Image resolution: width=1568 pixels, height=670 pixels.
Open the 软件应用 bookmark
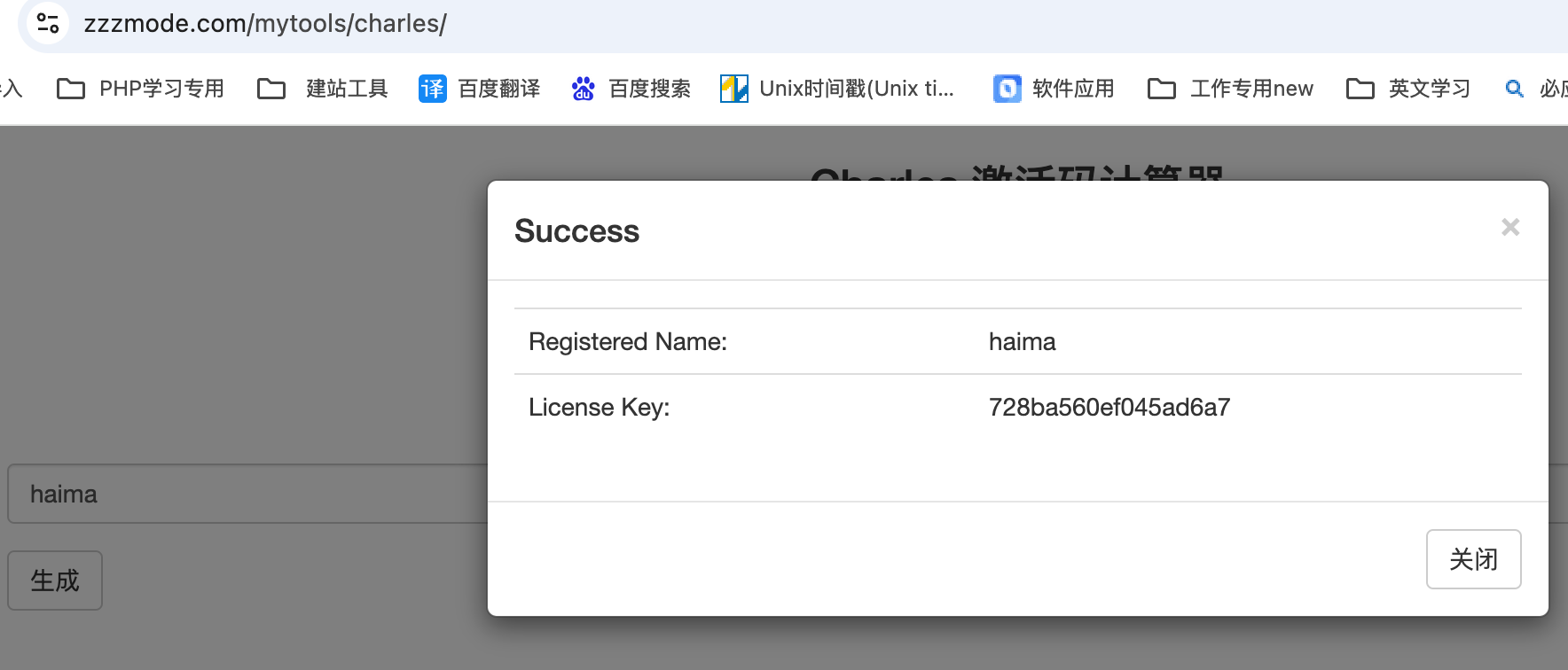(1054, 89)
